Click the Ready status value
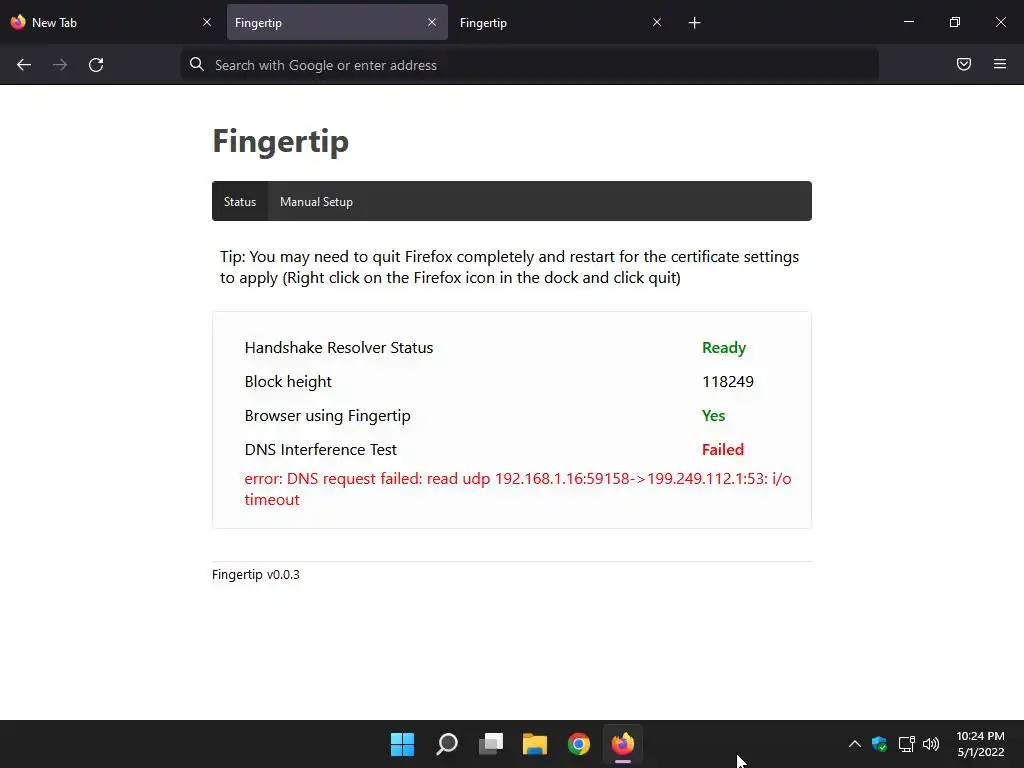This screenshot has height=768, width=1024. [724, 348]
